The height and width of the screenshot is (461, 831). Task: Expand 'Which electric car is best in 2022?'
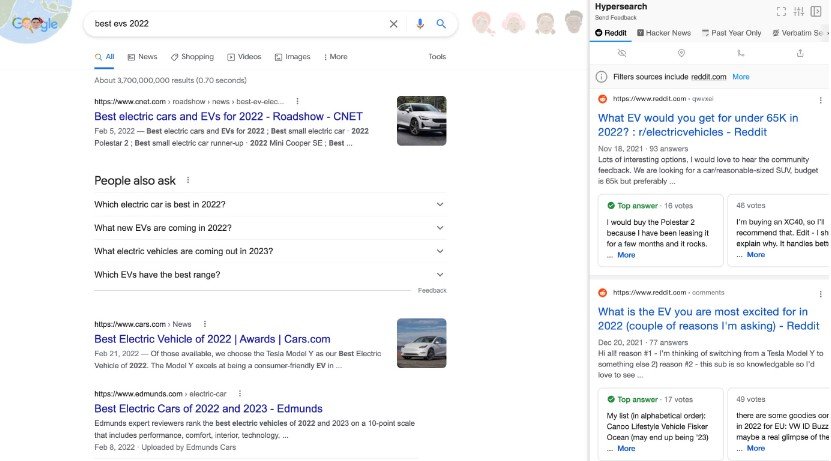270,205
